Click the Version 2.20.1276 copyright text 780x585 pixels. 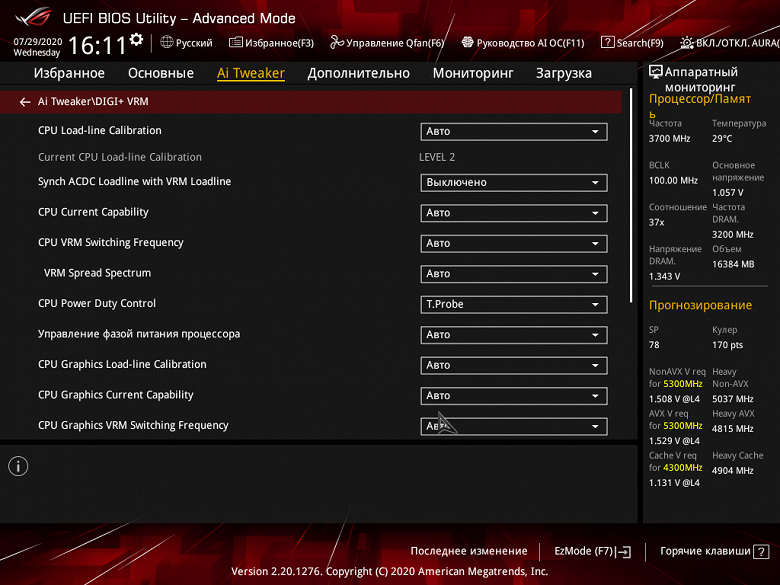pos(390,572)
